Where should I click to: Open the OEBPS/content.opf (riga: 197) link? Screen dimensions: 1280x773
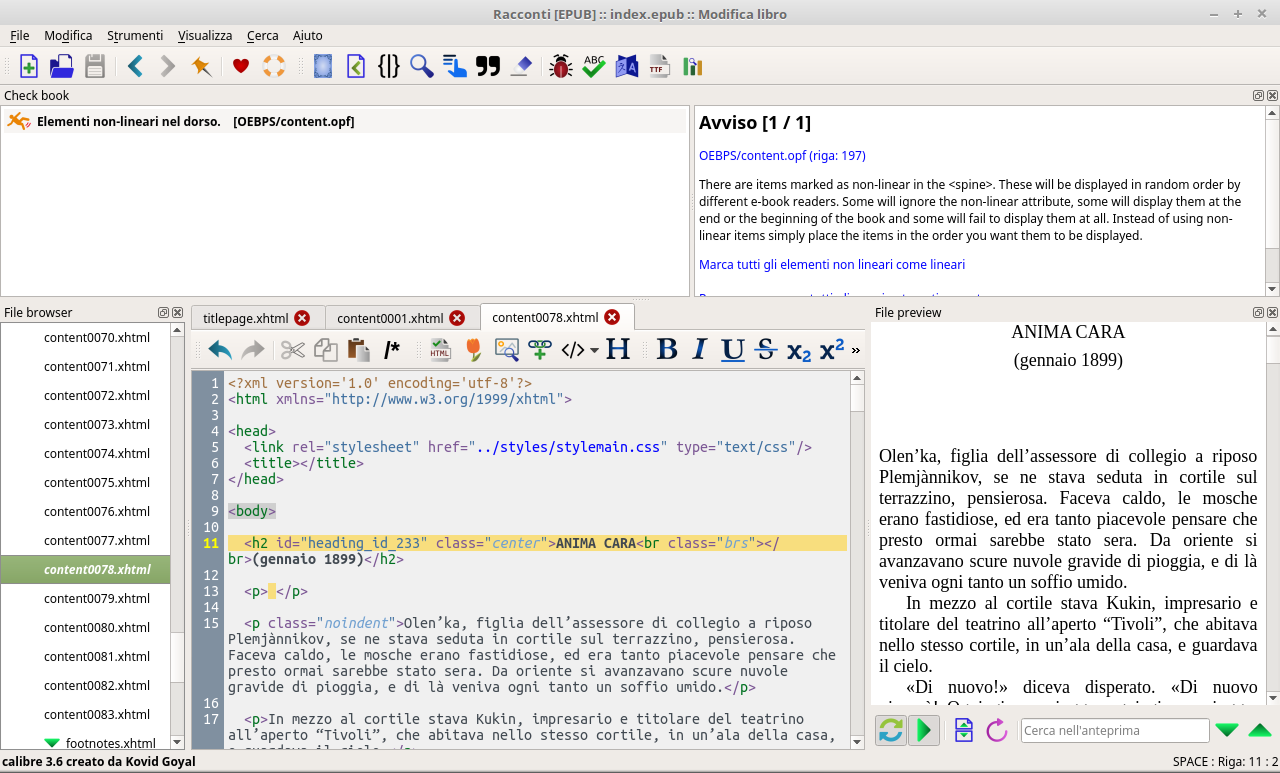(x=782, y=156)
